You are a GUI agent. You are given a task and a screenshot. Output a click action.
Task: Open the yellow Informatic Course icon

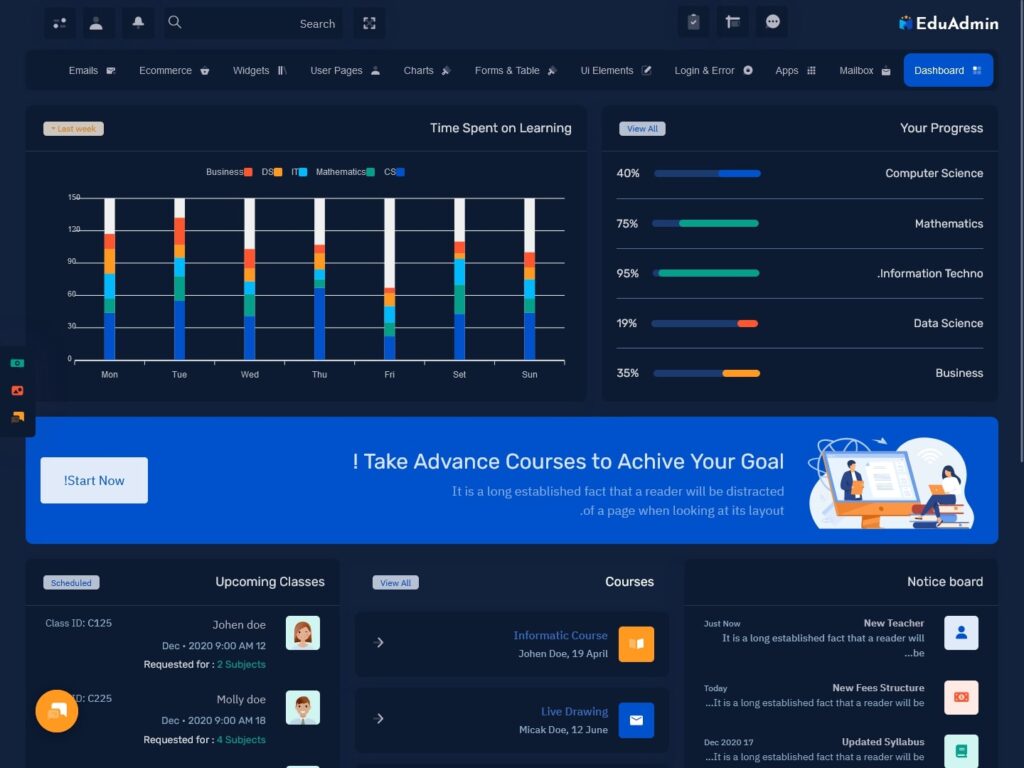tap(637, 642)
